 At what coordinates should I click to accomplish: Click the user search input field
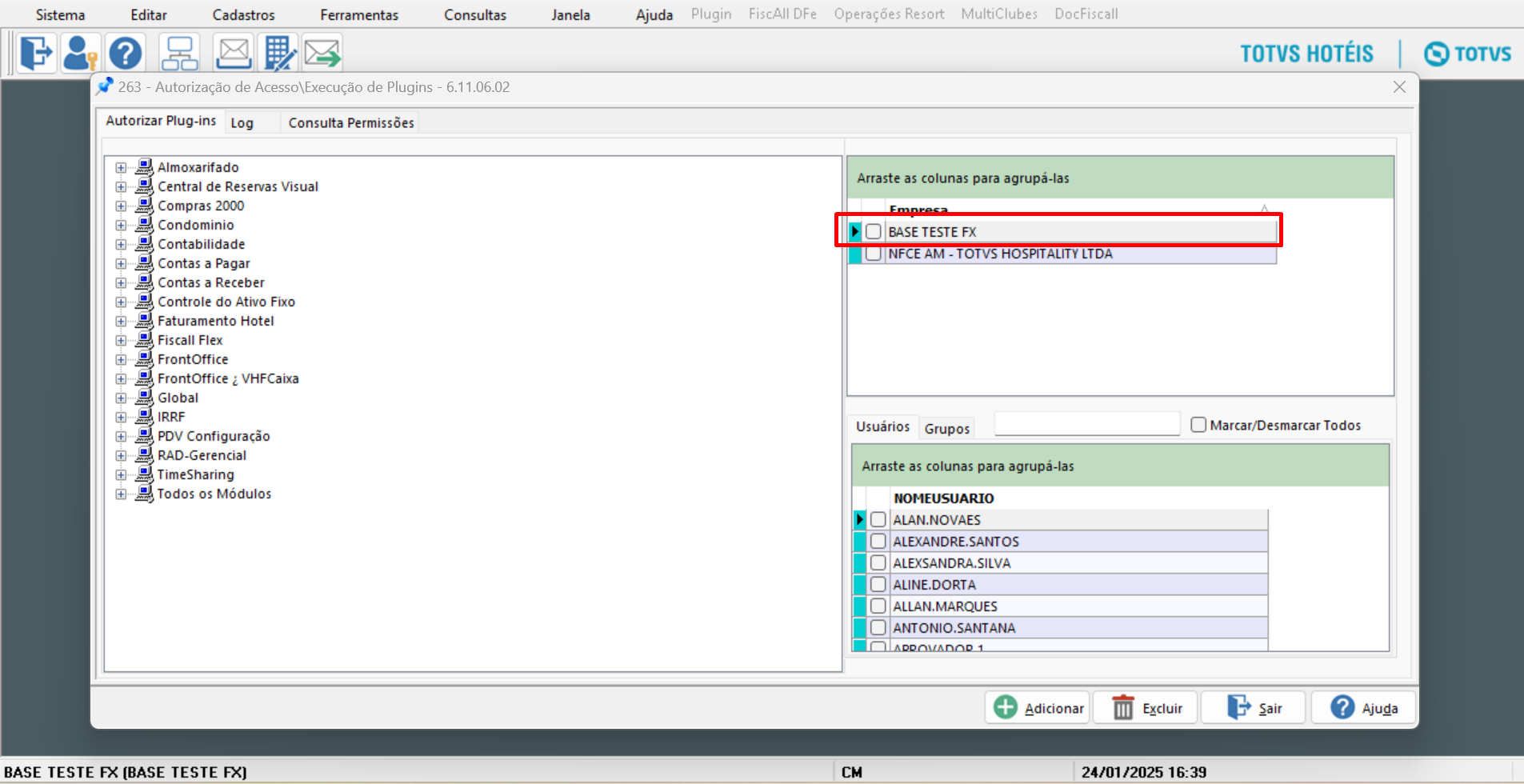tap(1087, 424)
